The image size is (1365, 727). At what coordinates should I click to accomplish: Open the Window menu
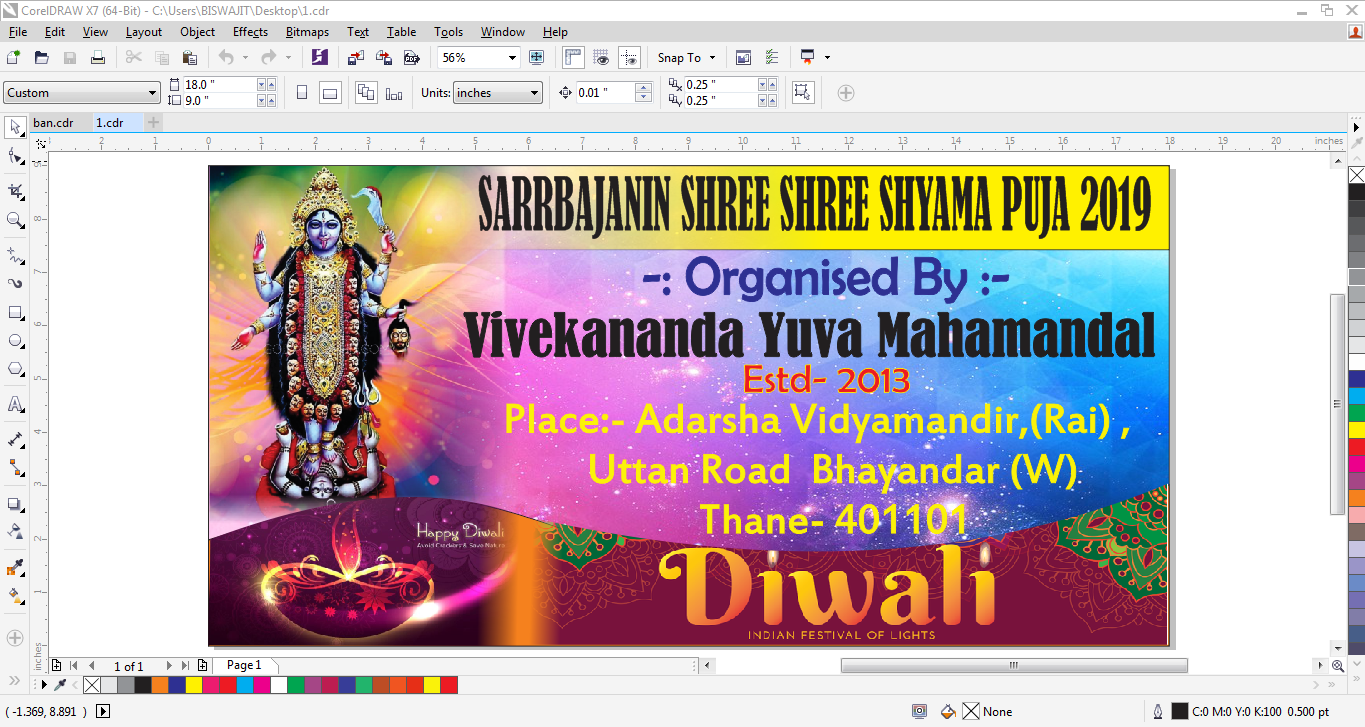(502, 32)
